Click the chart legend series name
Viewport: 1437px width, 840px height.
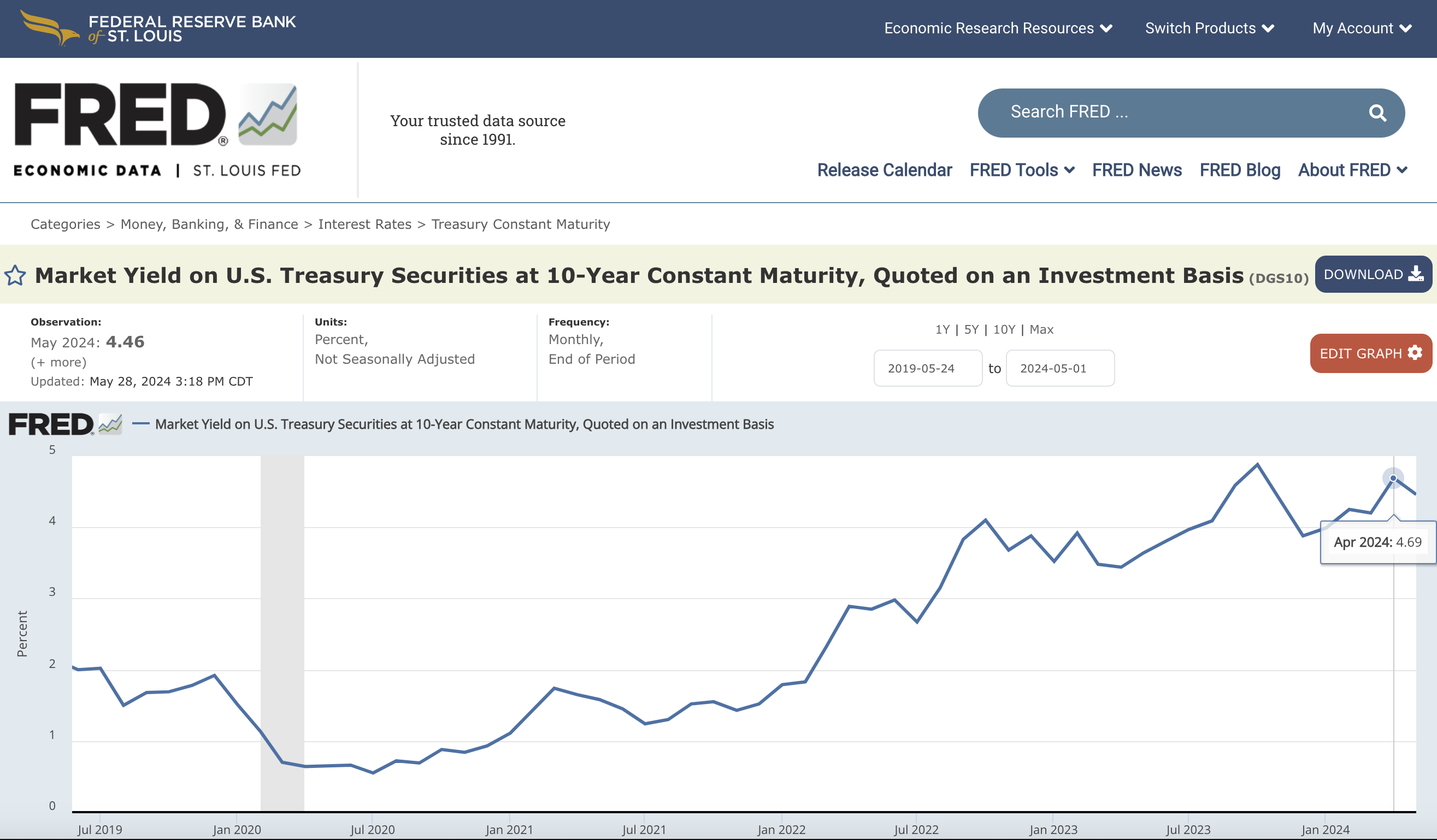click(x=464, y=424)
